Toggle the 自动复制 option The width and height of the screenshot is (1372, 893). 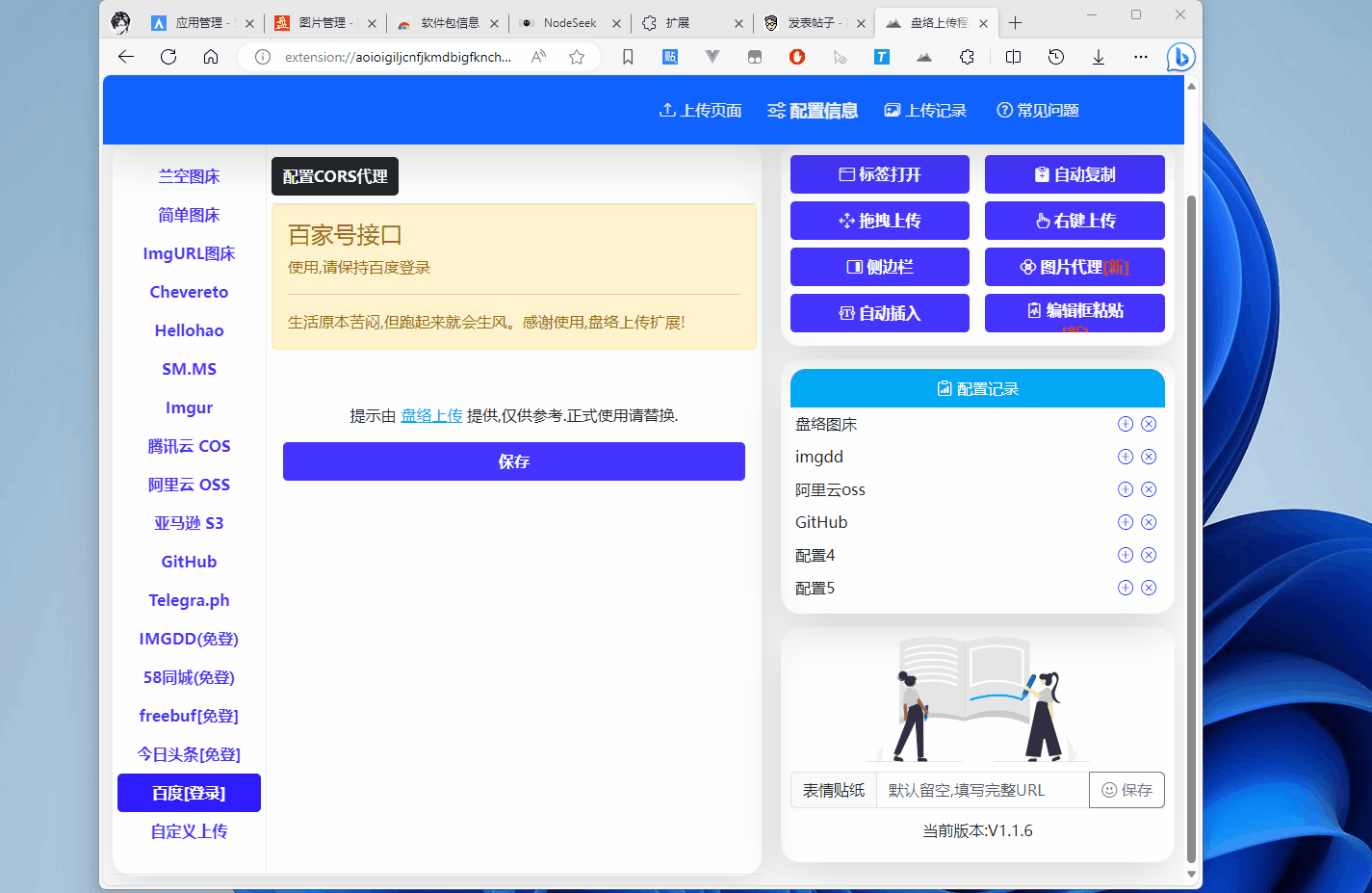point(1074,174)
